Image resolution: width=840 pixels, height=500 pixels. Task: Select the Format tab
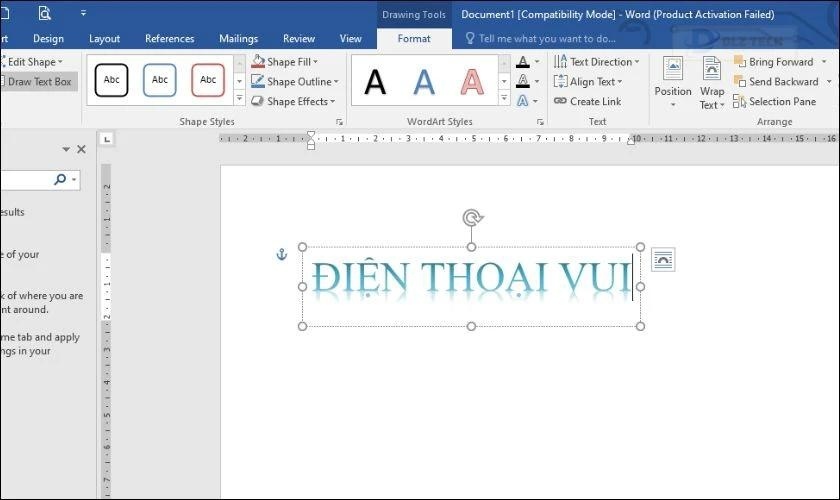(x=414, y=39)
